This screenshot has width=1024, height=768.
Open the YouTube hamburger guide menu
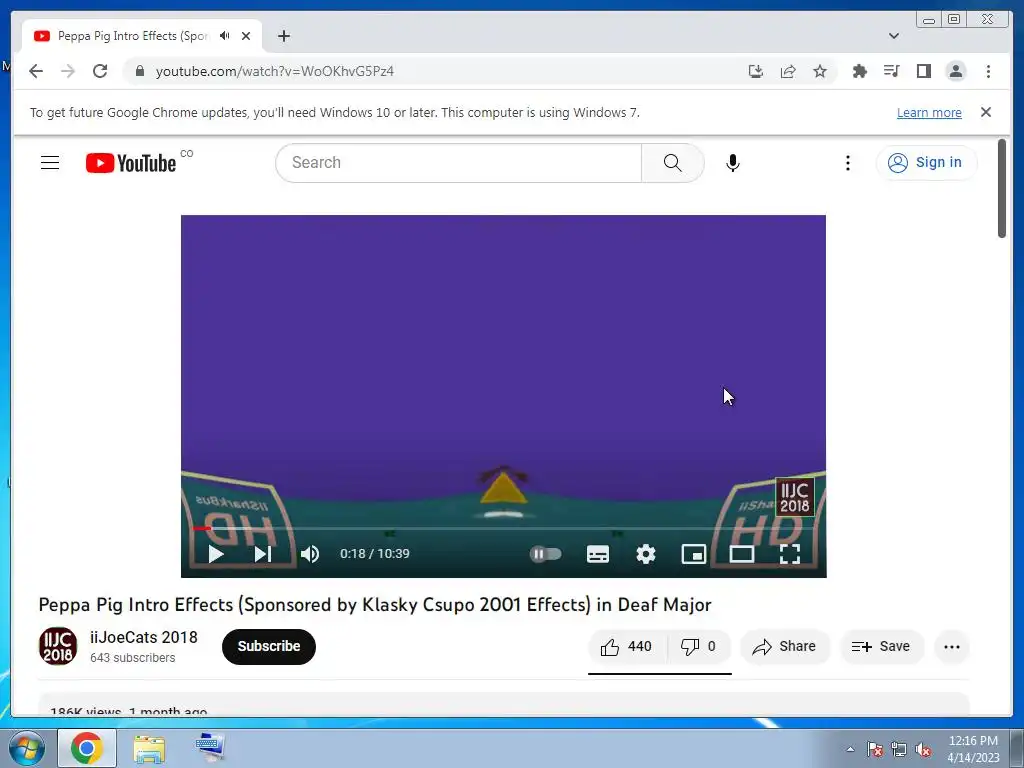50,163
